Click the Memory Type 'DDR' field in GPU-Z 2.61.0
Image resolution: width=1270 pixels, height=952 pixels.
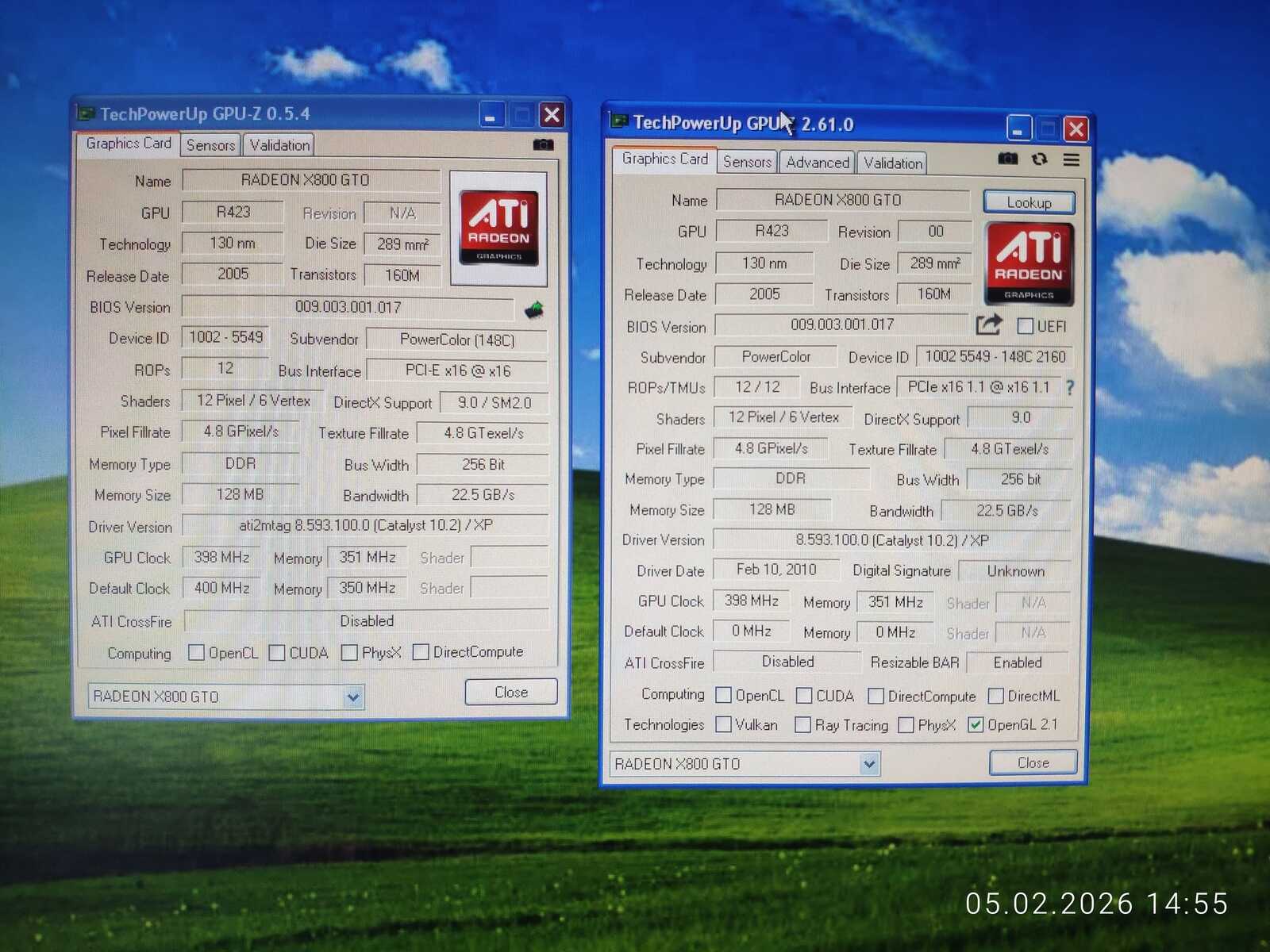791,478
